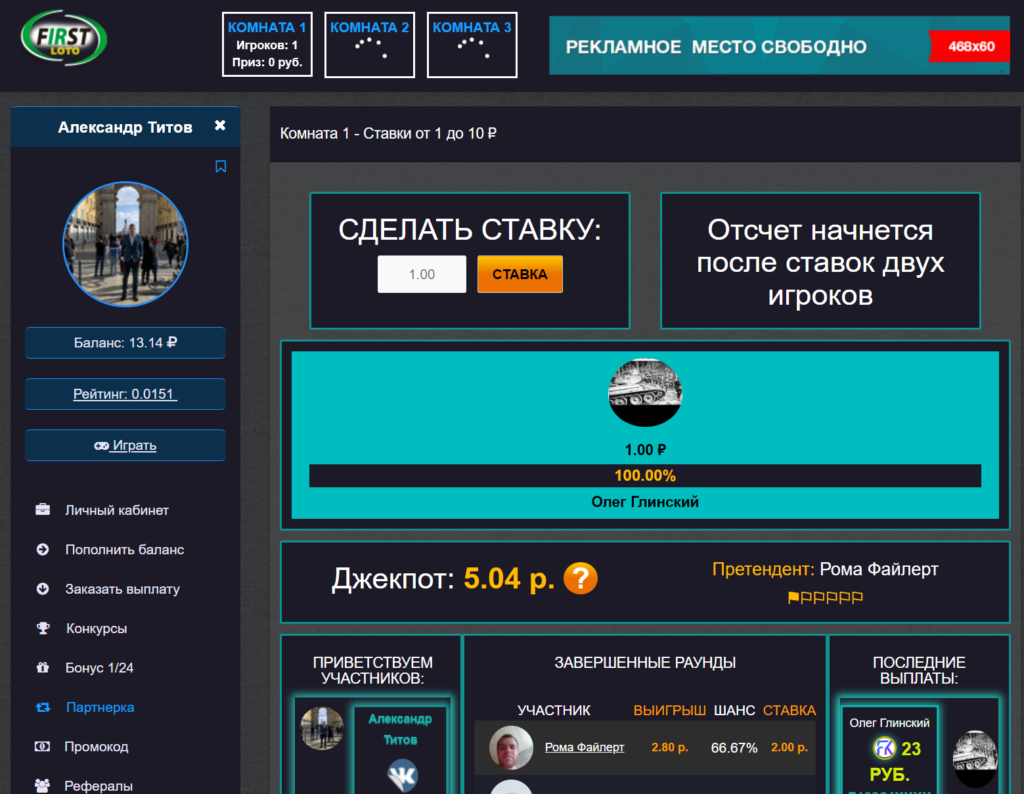Open the Рома Файлерт link in completed rounds
The image size is (1024, 794).
pos(584,747)
